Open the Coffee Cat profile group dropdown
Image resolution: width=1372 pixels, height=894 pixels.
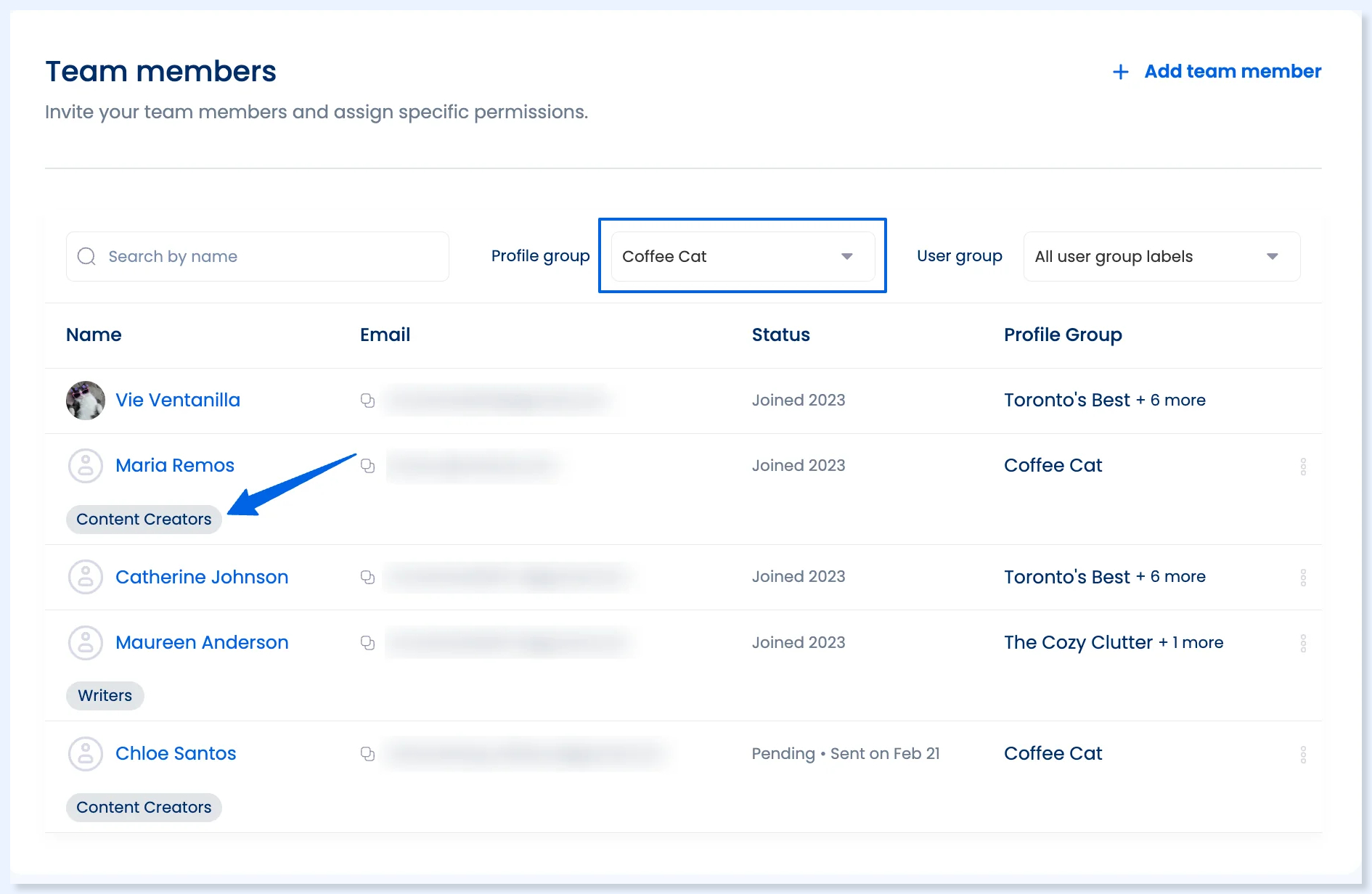pos(743,256)
